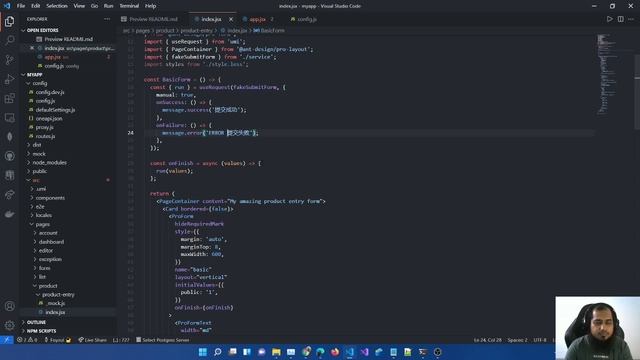Collapse the config folder

(40, 83)
